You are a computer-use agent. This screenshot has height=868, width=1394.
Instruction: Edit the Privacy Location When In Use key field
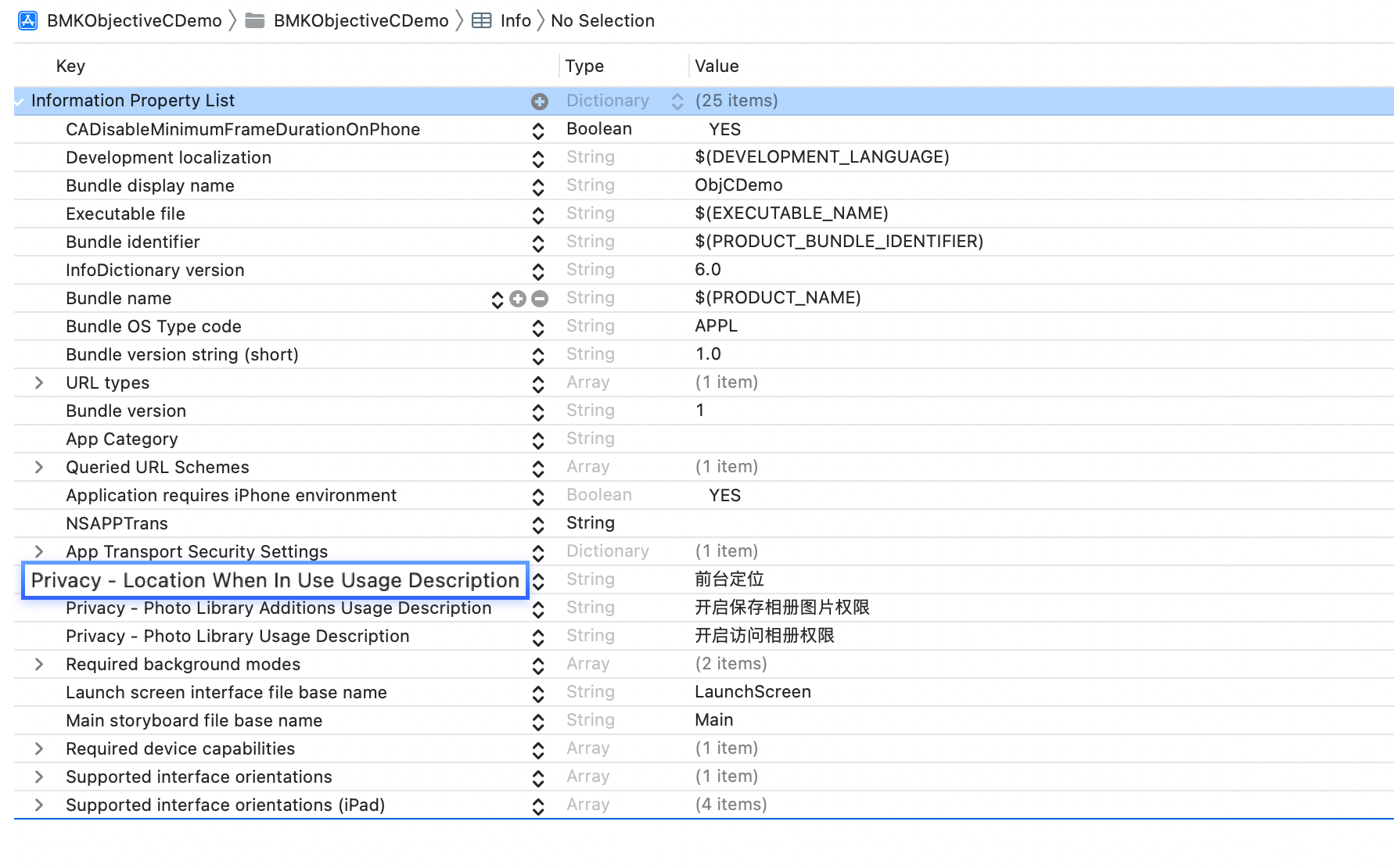point(275,581)
